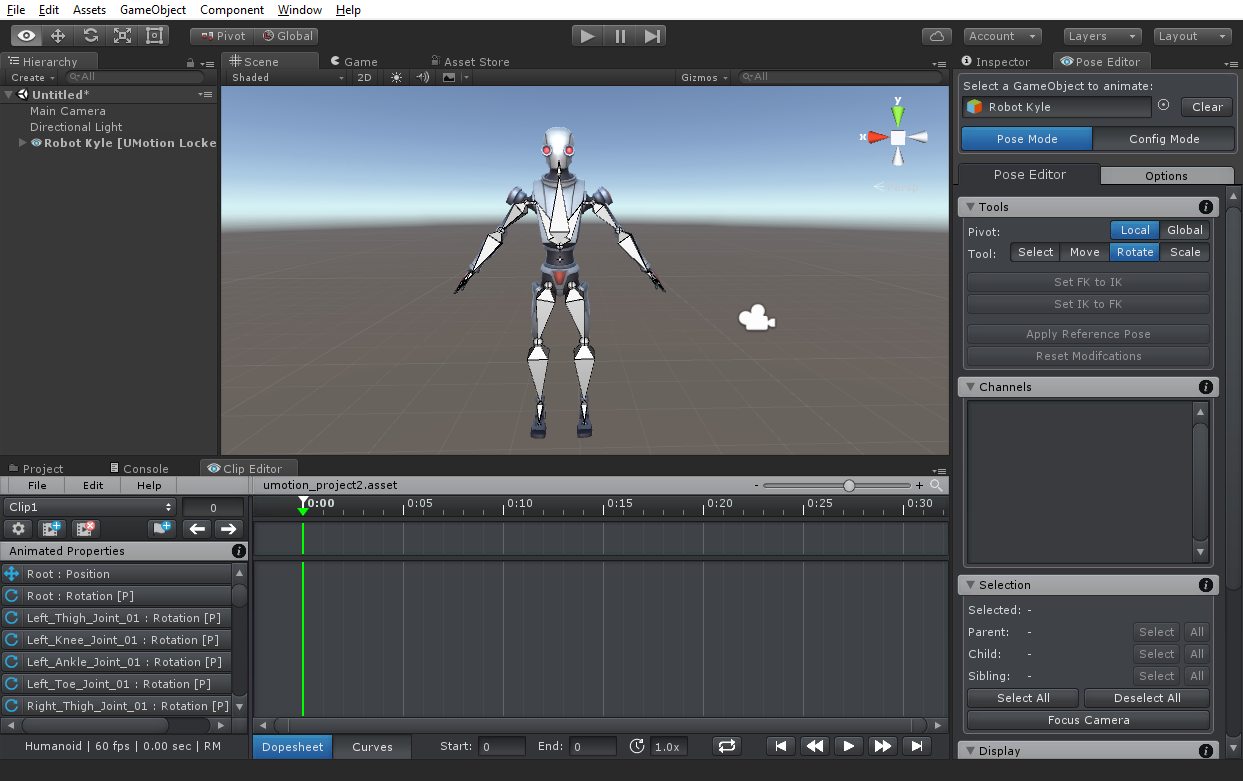This screenshot has width=1243, height=781.
Task: Open the Layout dropdown
Action: pyautogui.click(x=1193, y=36)
